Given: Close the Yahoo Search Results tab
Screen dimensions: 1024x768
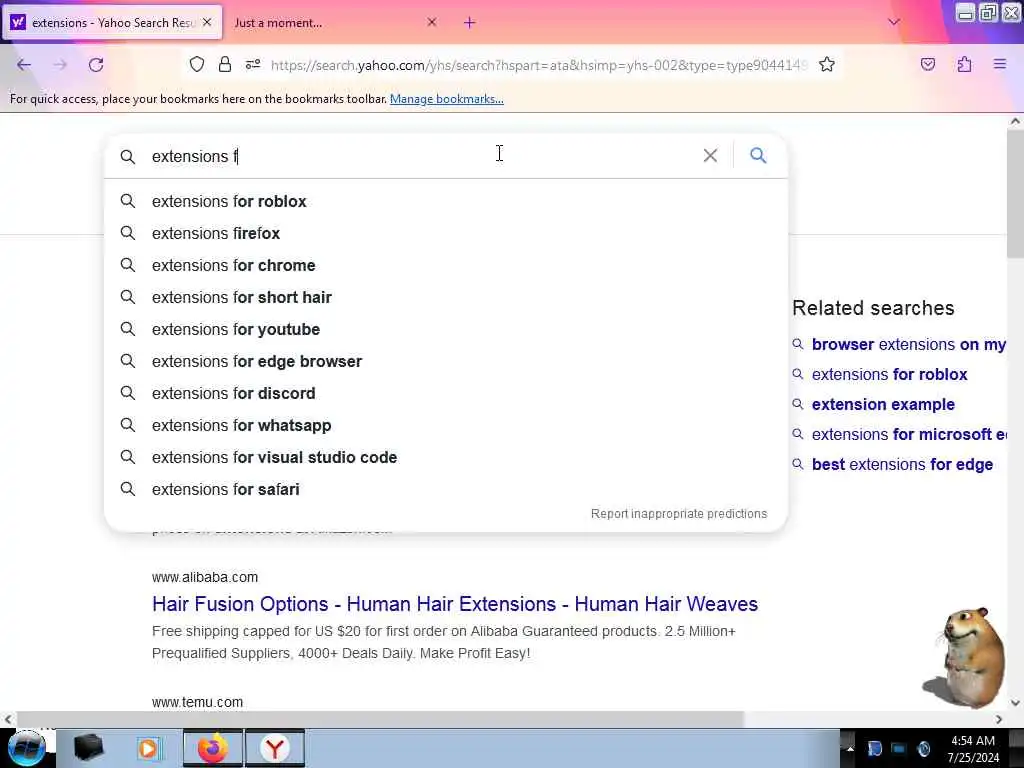Looking at the screenshot, I should coord(207,22).
